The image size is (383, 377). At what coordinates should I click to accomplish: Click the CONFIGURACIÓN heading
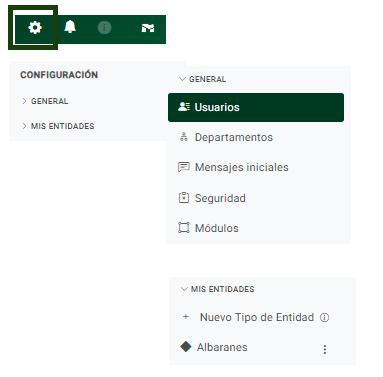tap(59, 75)
